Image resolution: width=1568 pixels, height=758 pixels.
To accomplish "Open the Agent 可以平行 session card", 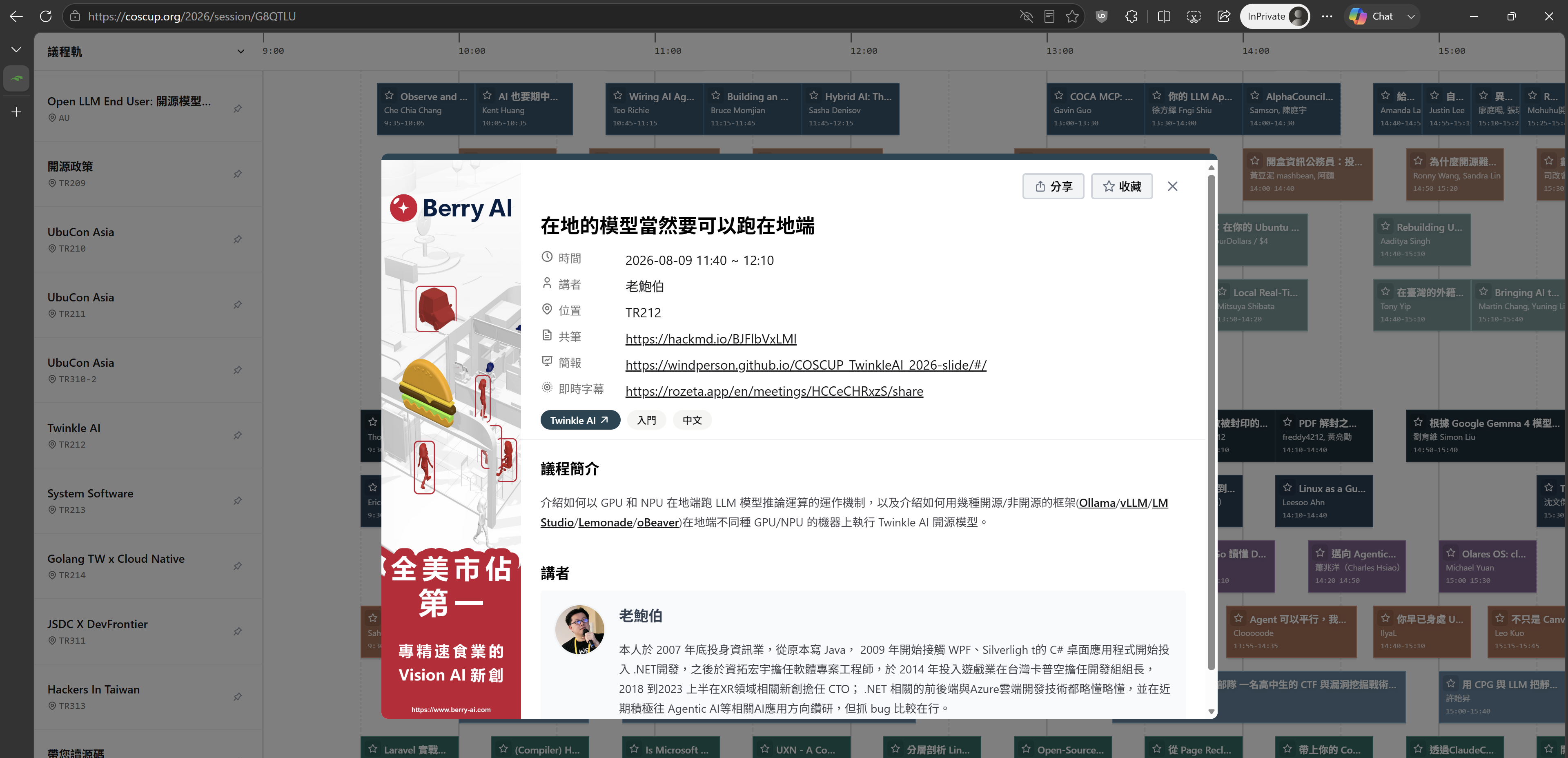I will (1291, 632).
